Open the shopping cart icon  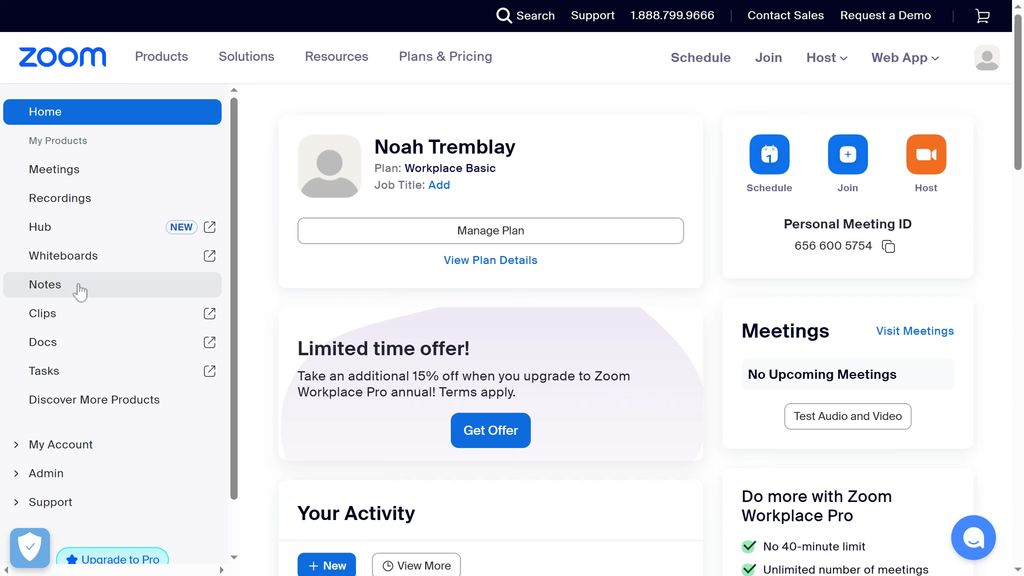click(982, 16)
